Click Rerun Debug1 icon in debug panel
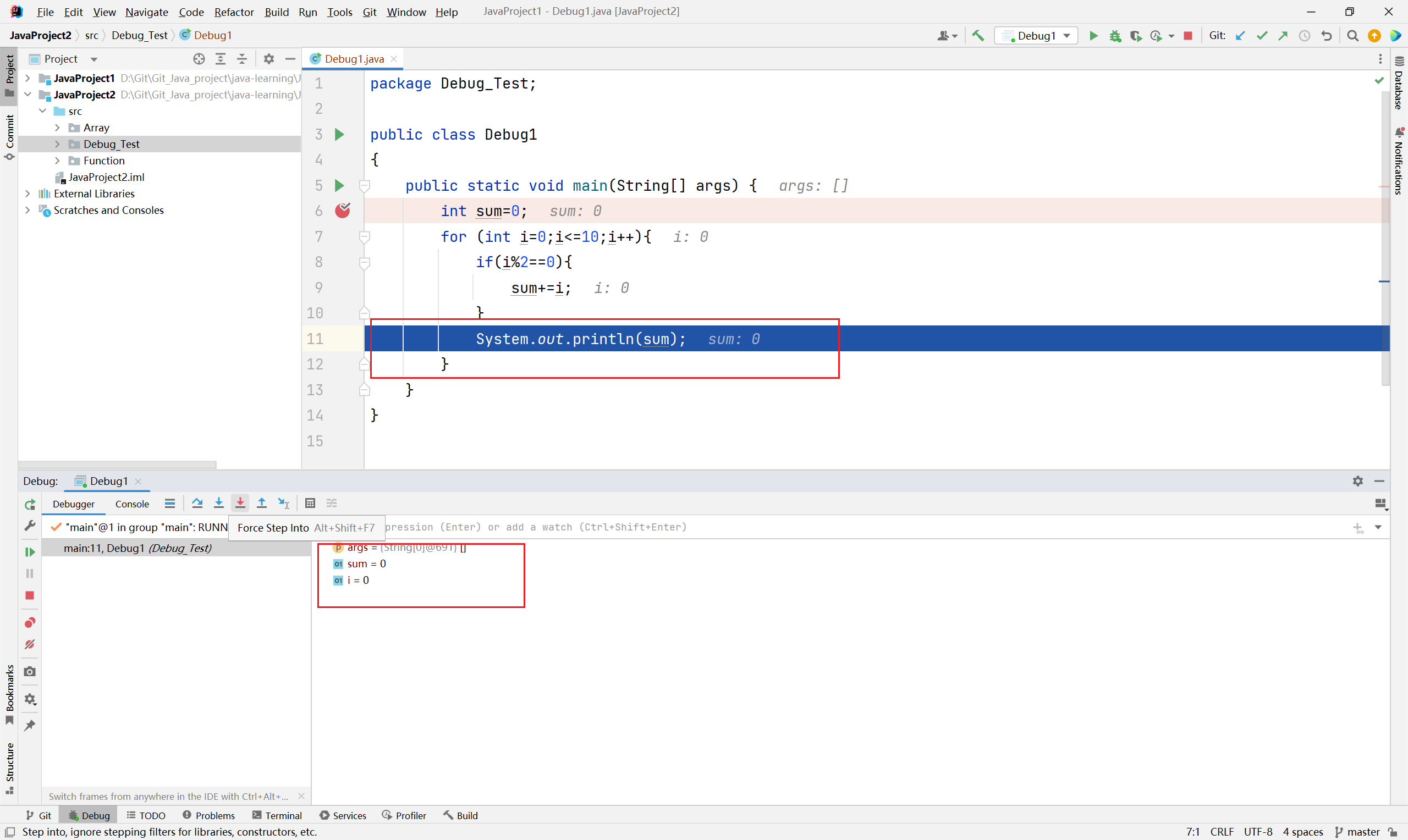This screenshot has width=1408, height=840. [x=30, y=504]
